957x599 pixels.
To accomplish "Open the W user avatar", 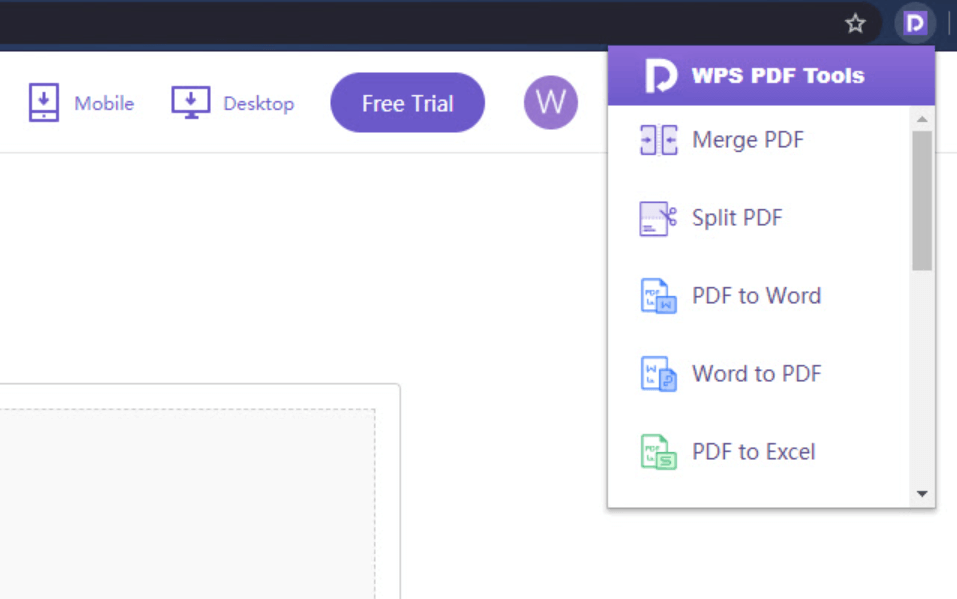I will [551, 102].
